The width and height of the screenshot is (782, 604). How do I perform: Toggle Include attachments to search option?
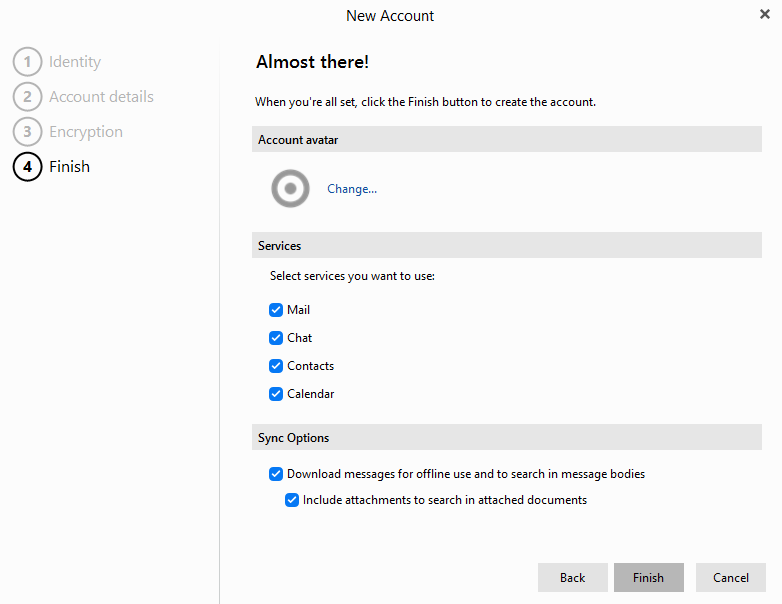pos(292,500)
